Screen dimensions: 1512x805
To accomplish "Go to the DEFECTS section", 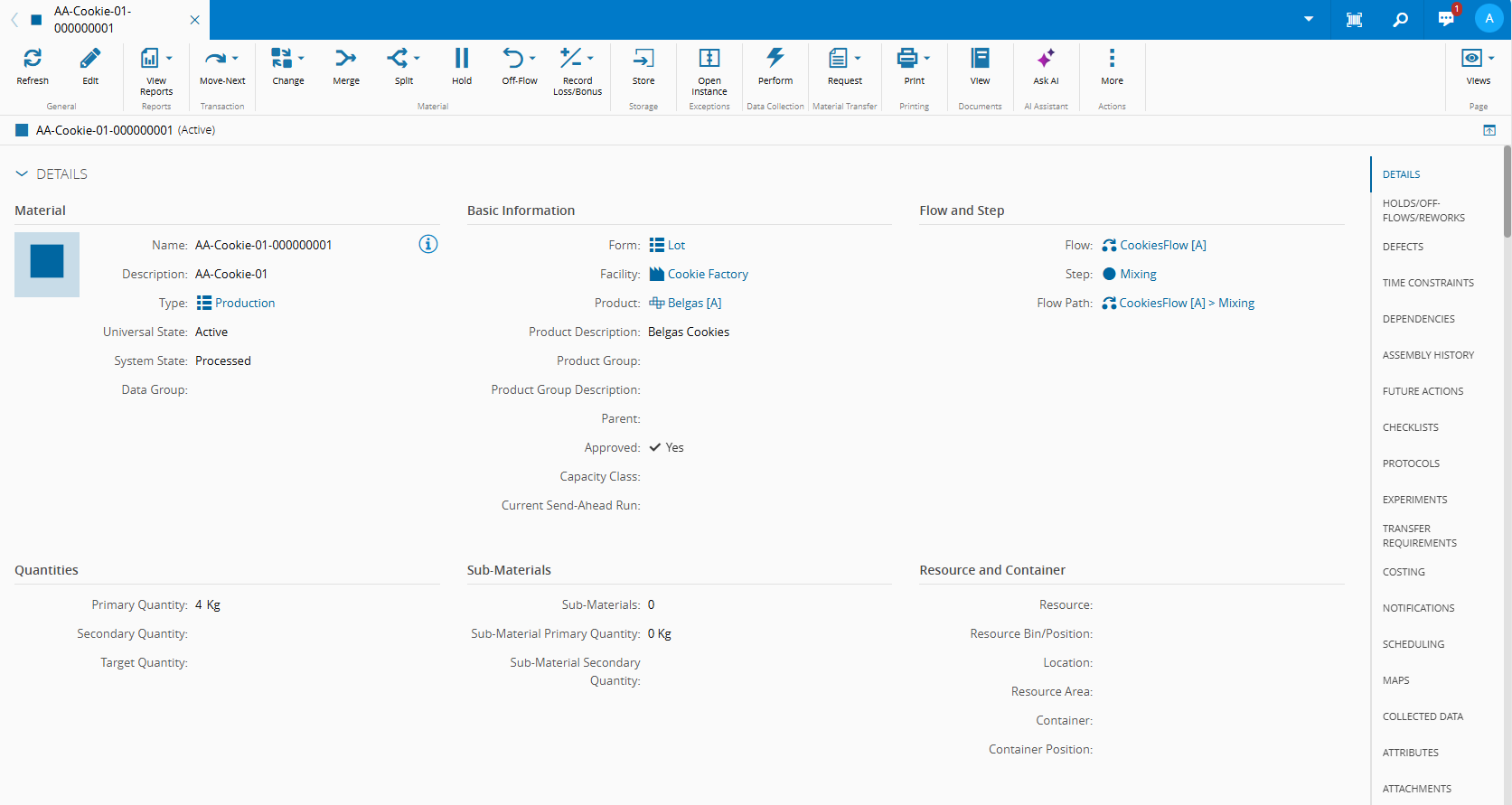I will point(1403,247).
